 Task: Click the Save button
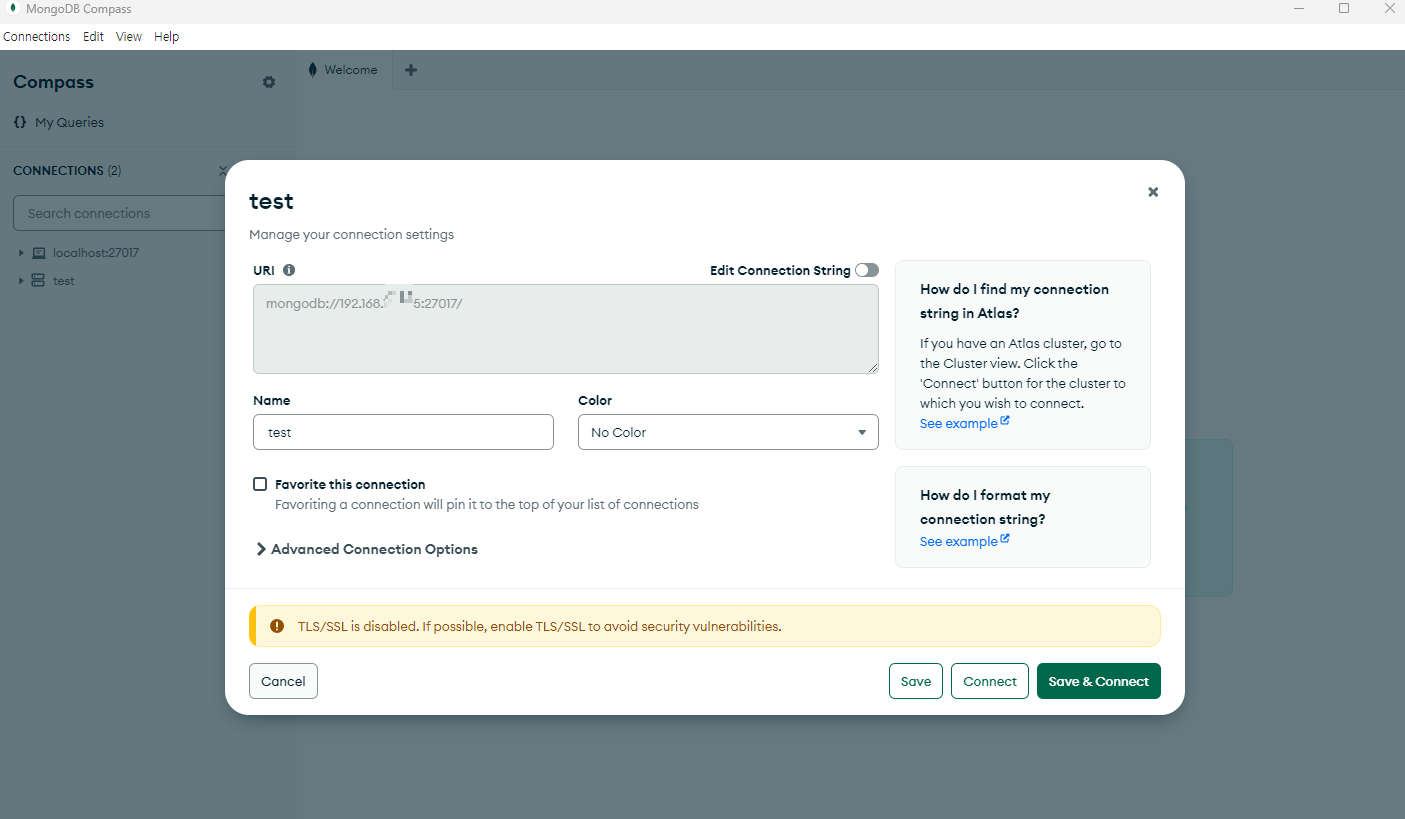coord(916,681)
